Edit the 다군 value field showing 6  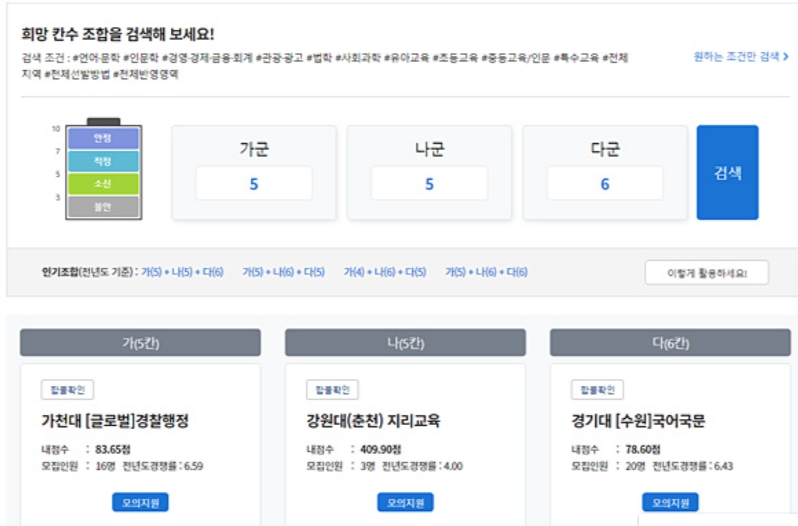[605, 183]
